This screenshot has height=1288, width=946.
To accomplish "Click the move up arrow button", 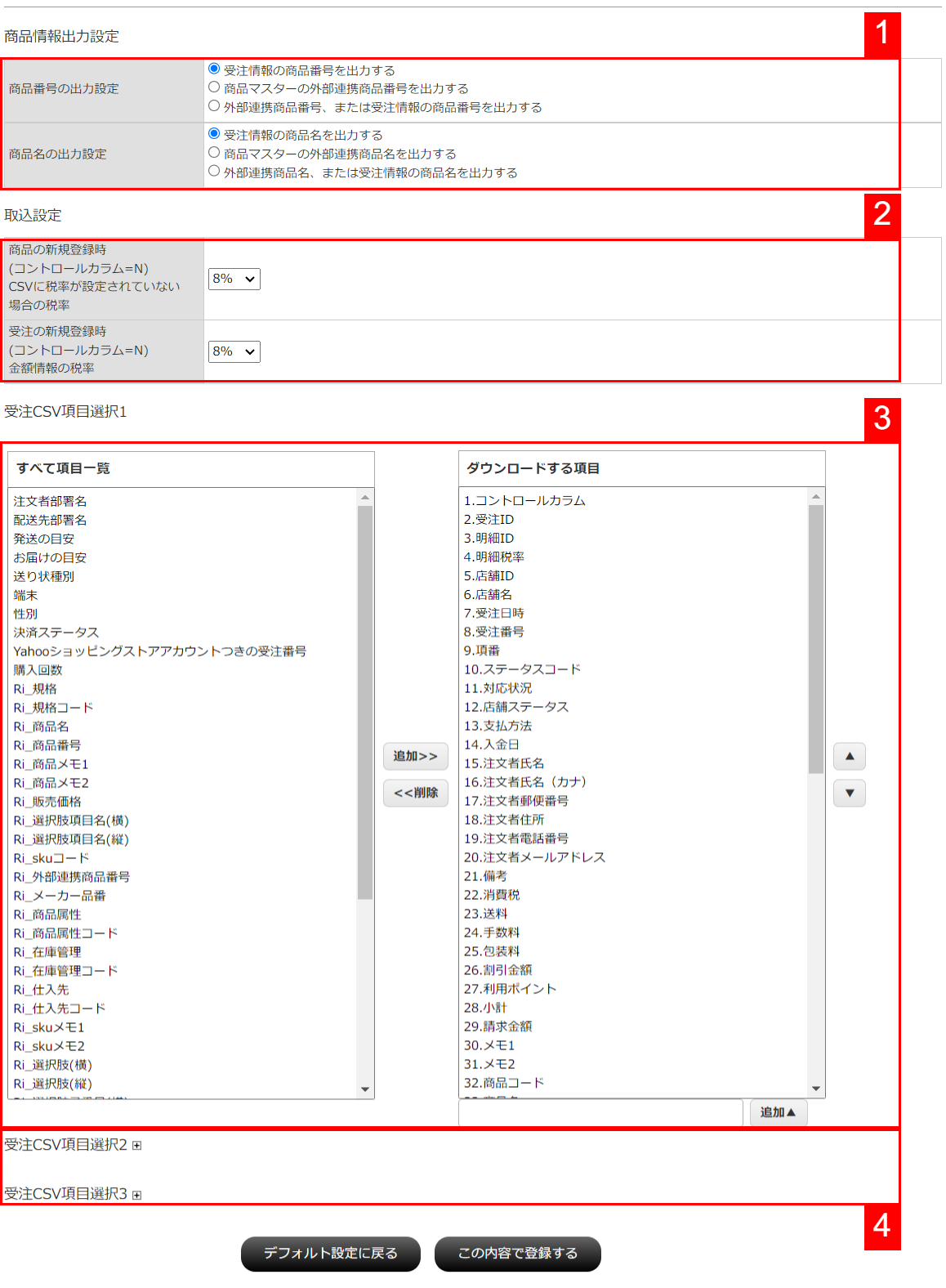I will tap(849, 757).
